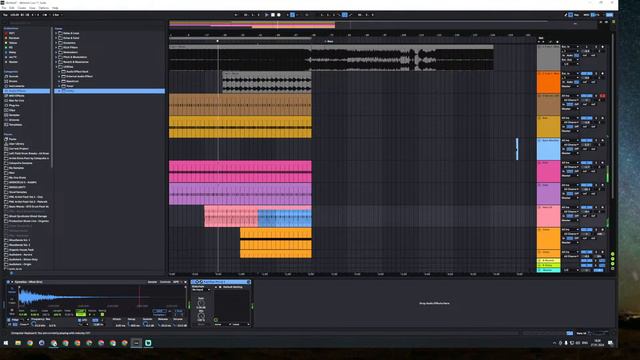640x360 pixels.
Task: Toggle activator on the orange second track
Action: (587, 73)
